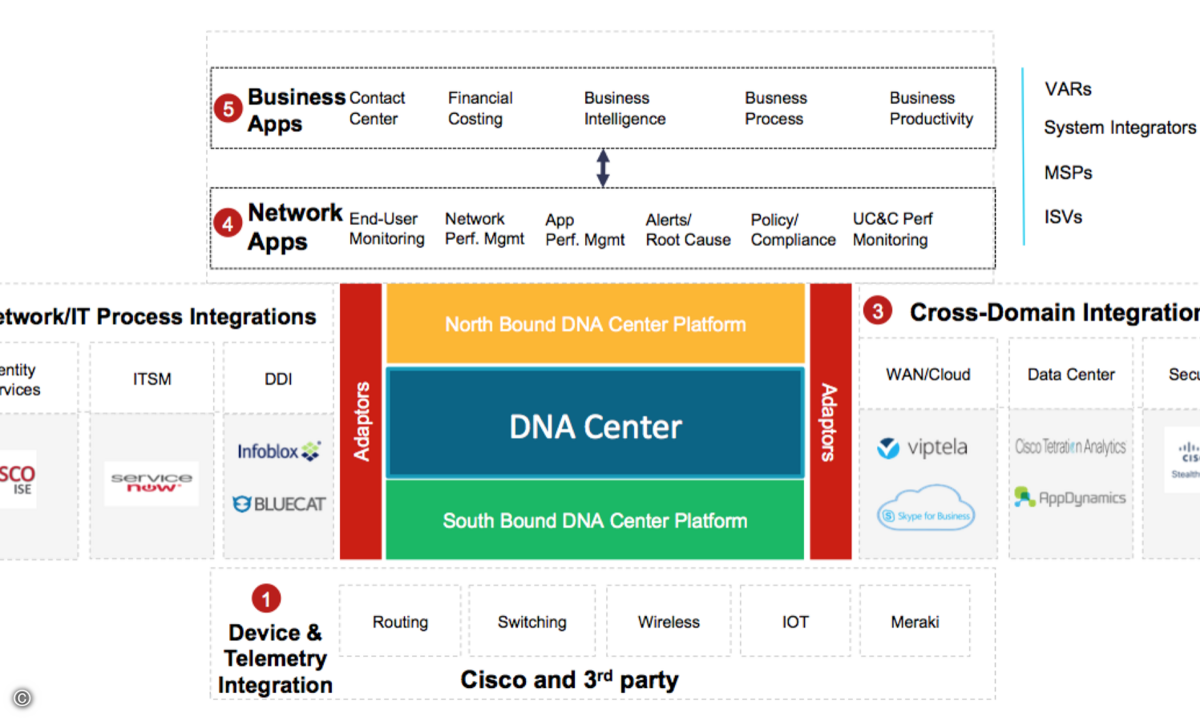
Task: Select the Switching box
Action: [x=532, y=622]
